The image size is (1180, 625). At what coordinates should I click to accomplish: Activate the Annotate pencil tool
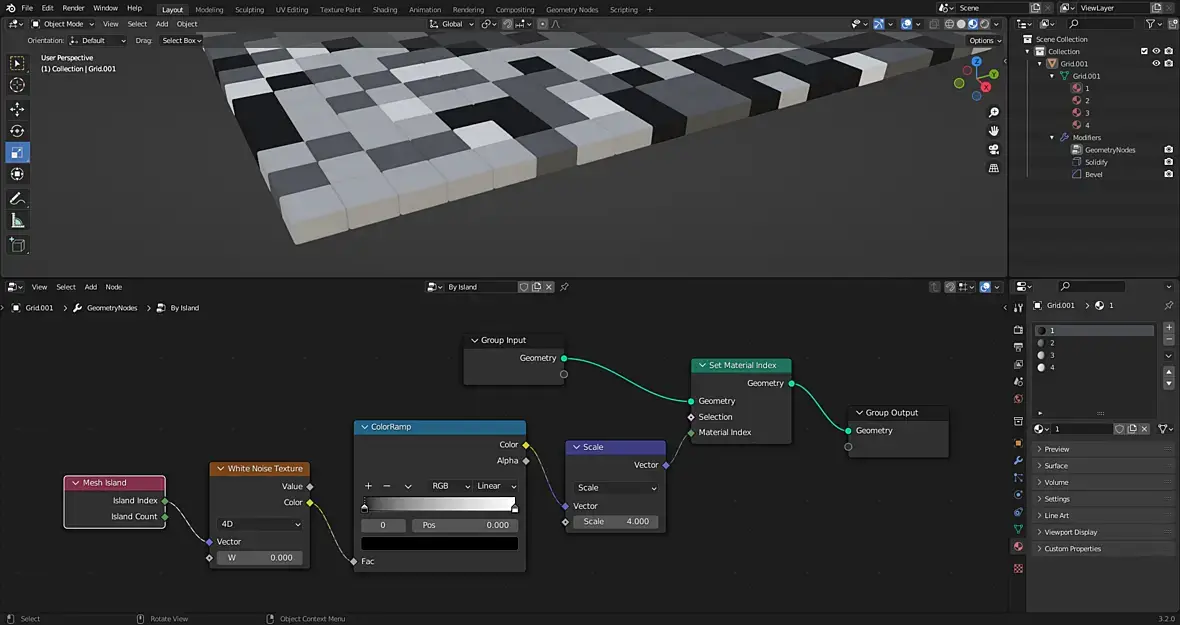point(17,199)
